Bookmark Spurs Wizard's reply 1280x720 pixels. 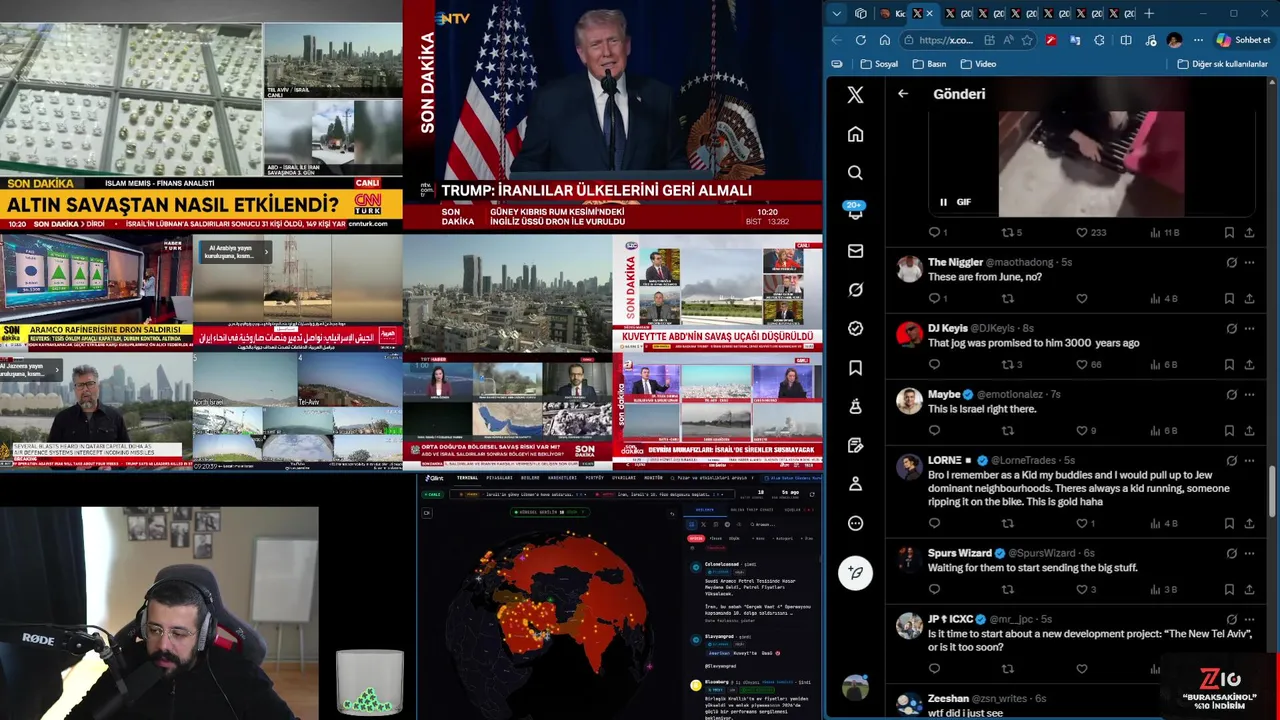tap(1229, 590)
